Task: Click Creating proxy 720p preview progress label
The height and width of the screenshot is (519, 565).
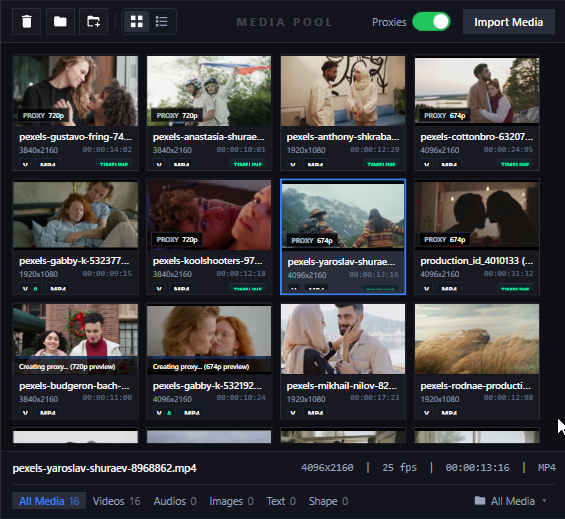Action: [67, 367]
